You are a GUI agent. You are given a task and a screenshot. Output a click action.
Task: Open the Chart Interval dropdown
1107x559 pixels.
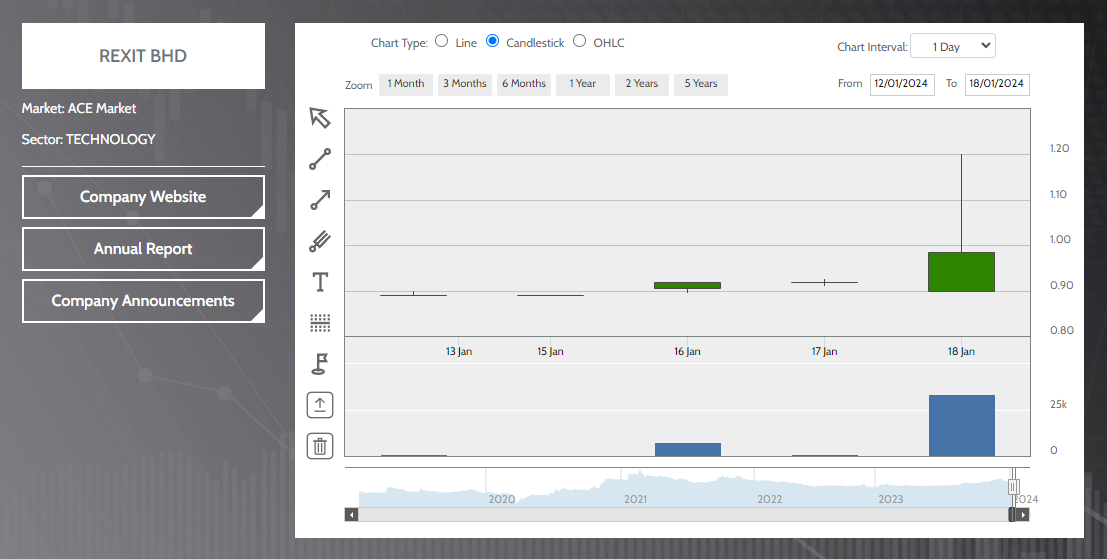coord(953,47)
